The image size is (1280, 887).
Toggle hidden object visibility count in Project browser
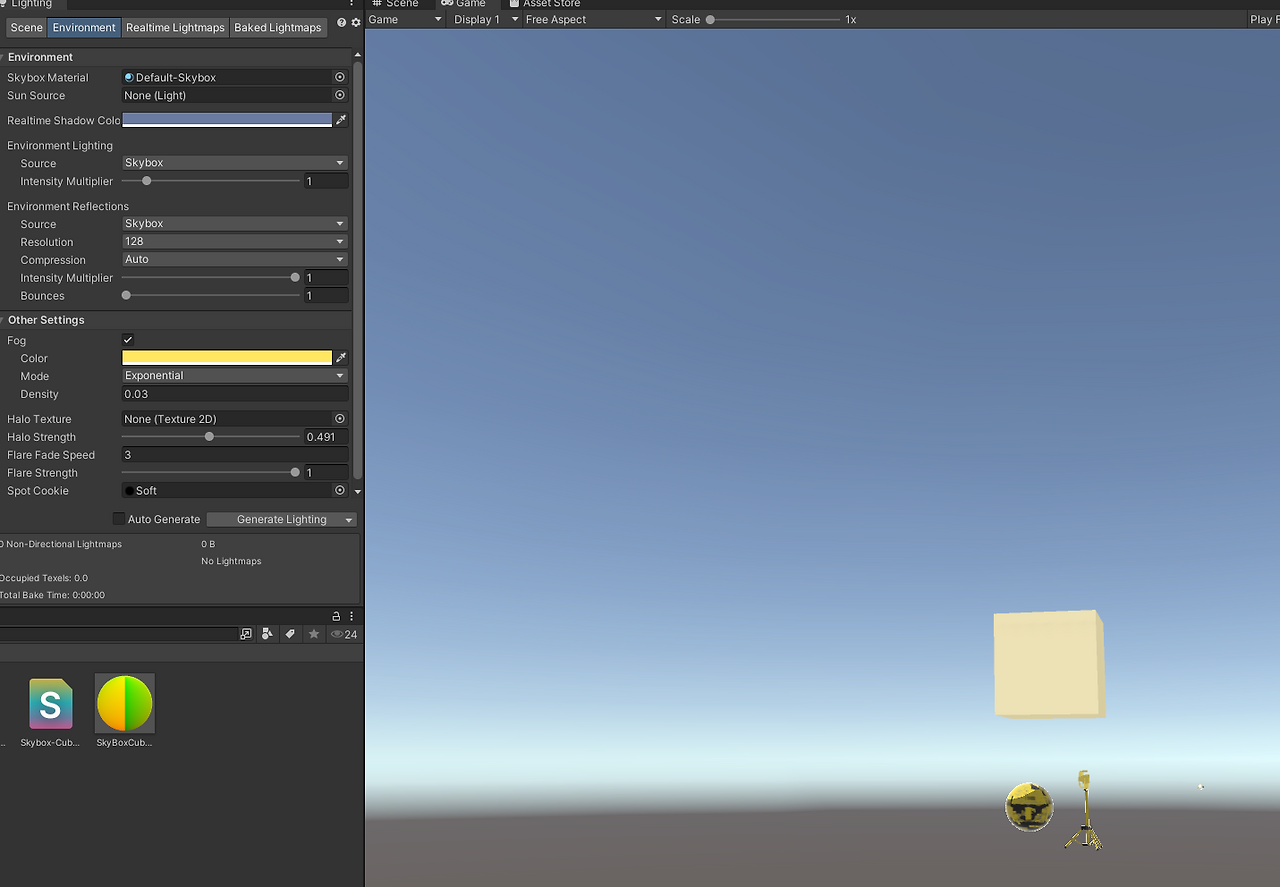(x=343, y=633)
